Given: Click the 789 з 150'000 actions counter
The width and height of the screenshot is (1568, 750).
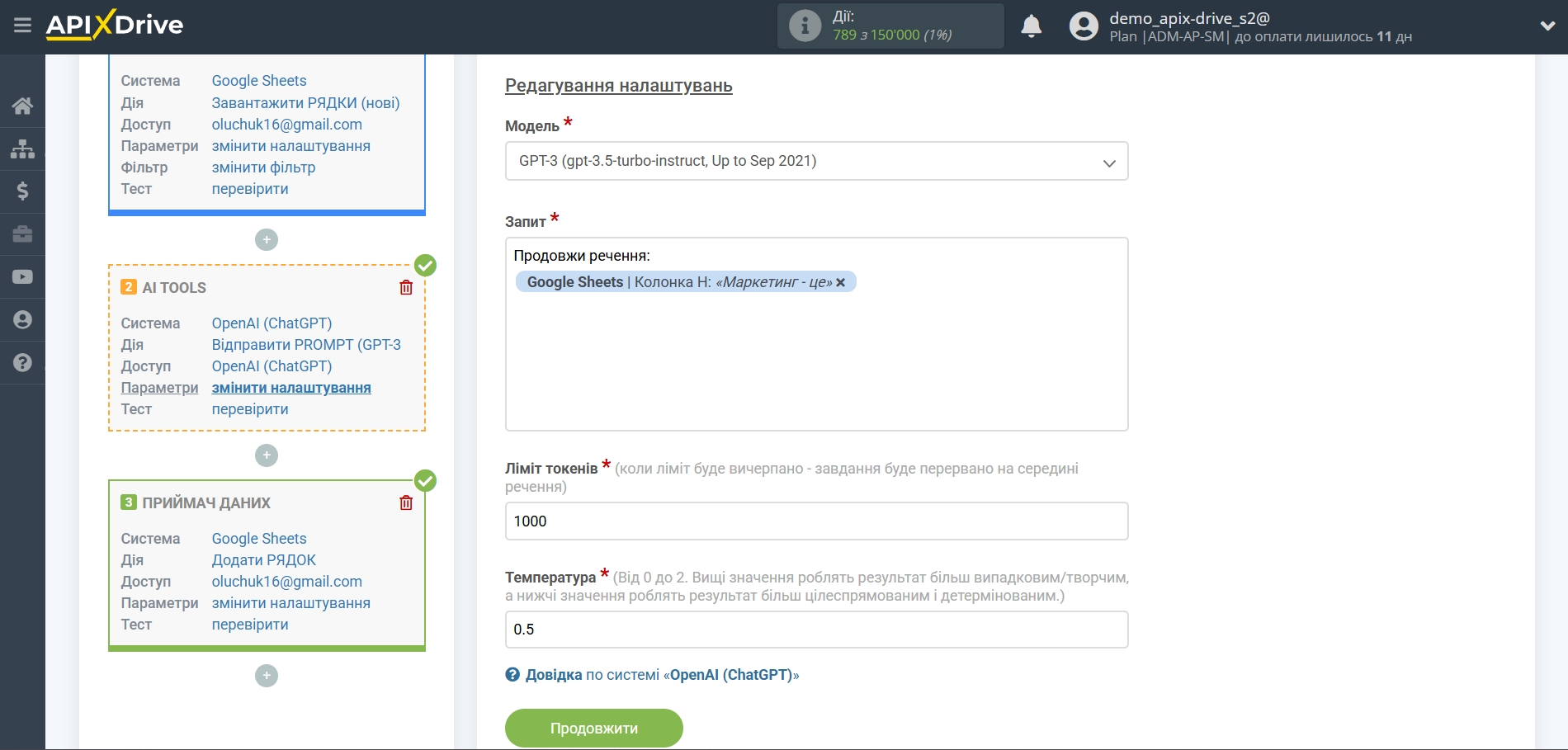Looking at the screenshot, I should click(892, 35).
